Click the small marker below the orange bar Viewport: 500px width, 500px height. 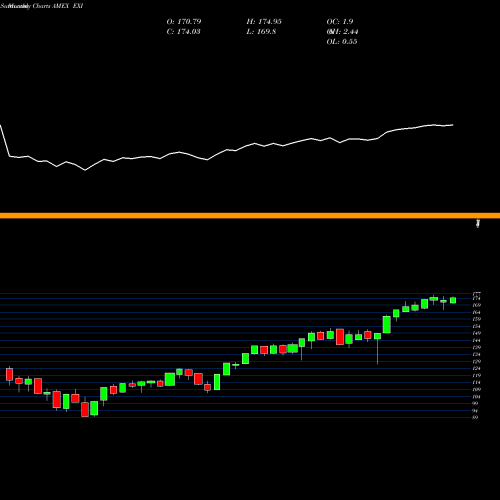point(478,224)
